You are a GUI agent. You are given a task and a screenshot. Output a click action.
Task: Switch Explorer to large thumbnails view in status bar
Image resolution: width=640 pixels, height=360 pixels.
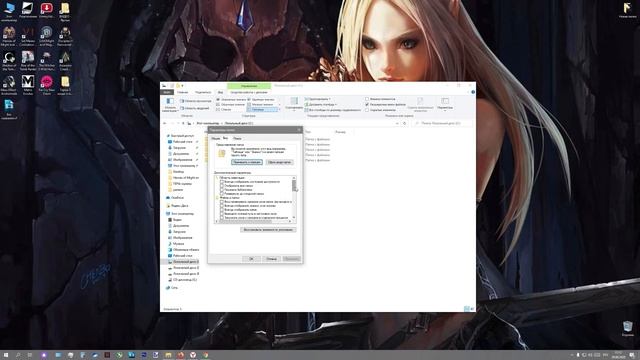472,309
